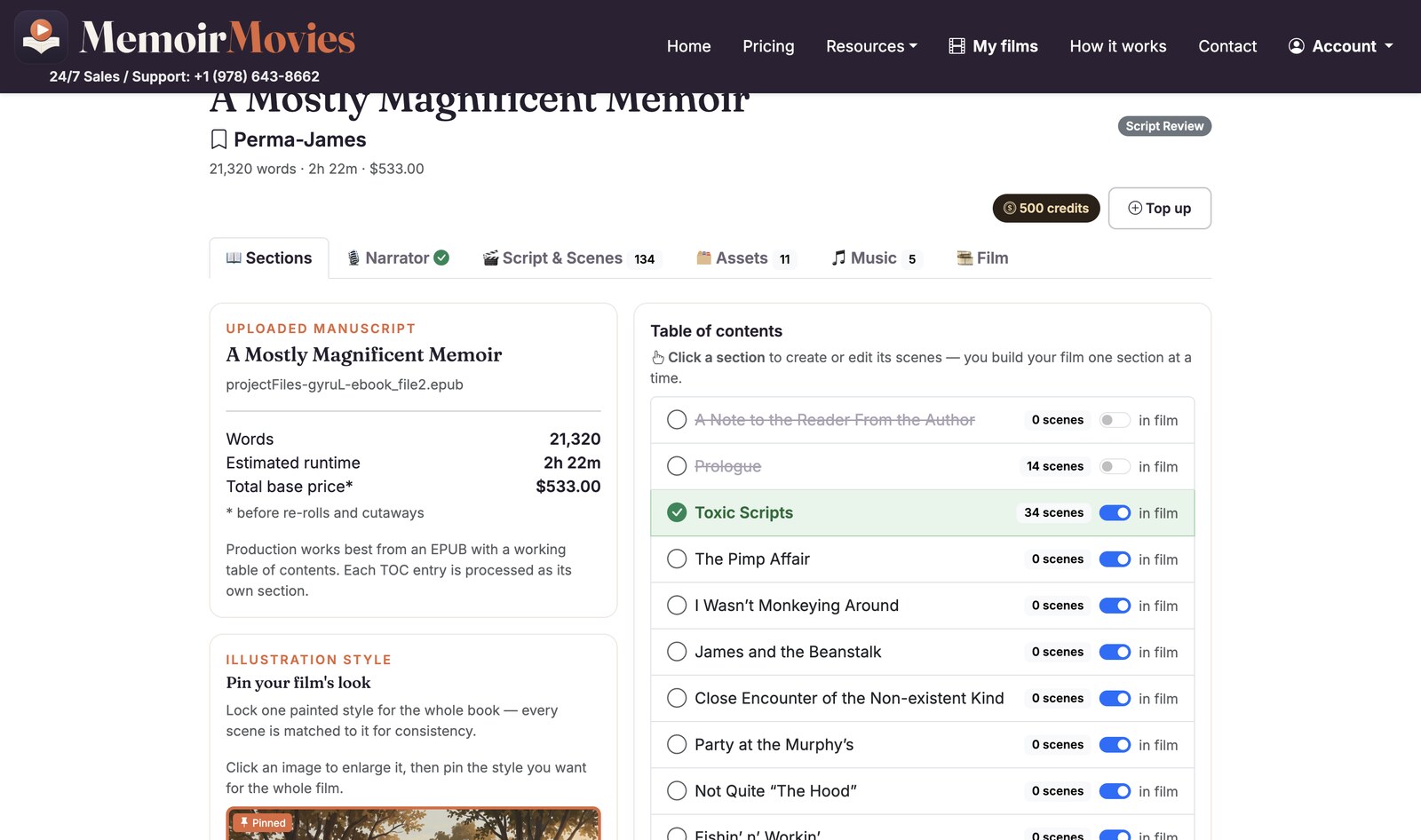The width and height of the screenshot is (1421, 840).
Task: Expand the Account dropdown menu
Action: tap(1341, 46)
